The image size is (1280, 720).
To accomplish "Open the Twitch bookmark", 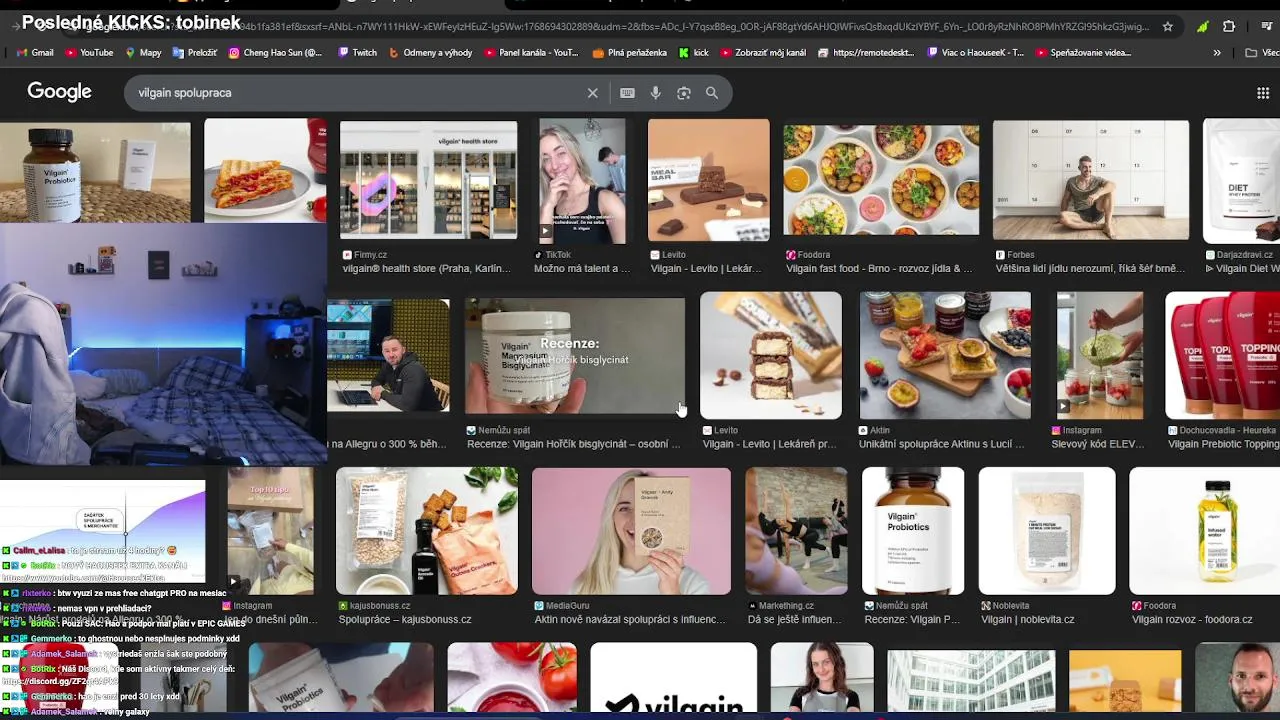I will pyautogui.click(x=357, y=53).
